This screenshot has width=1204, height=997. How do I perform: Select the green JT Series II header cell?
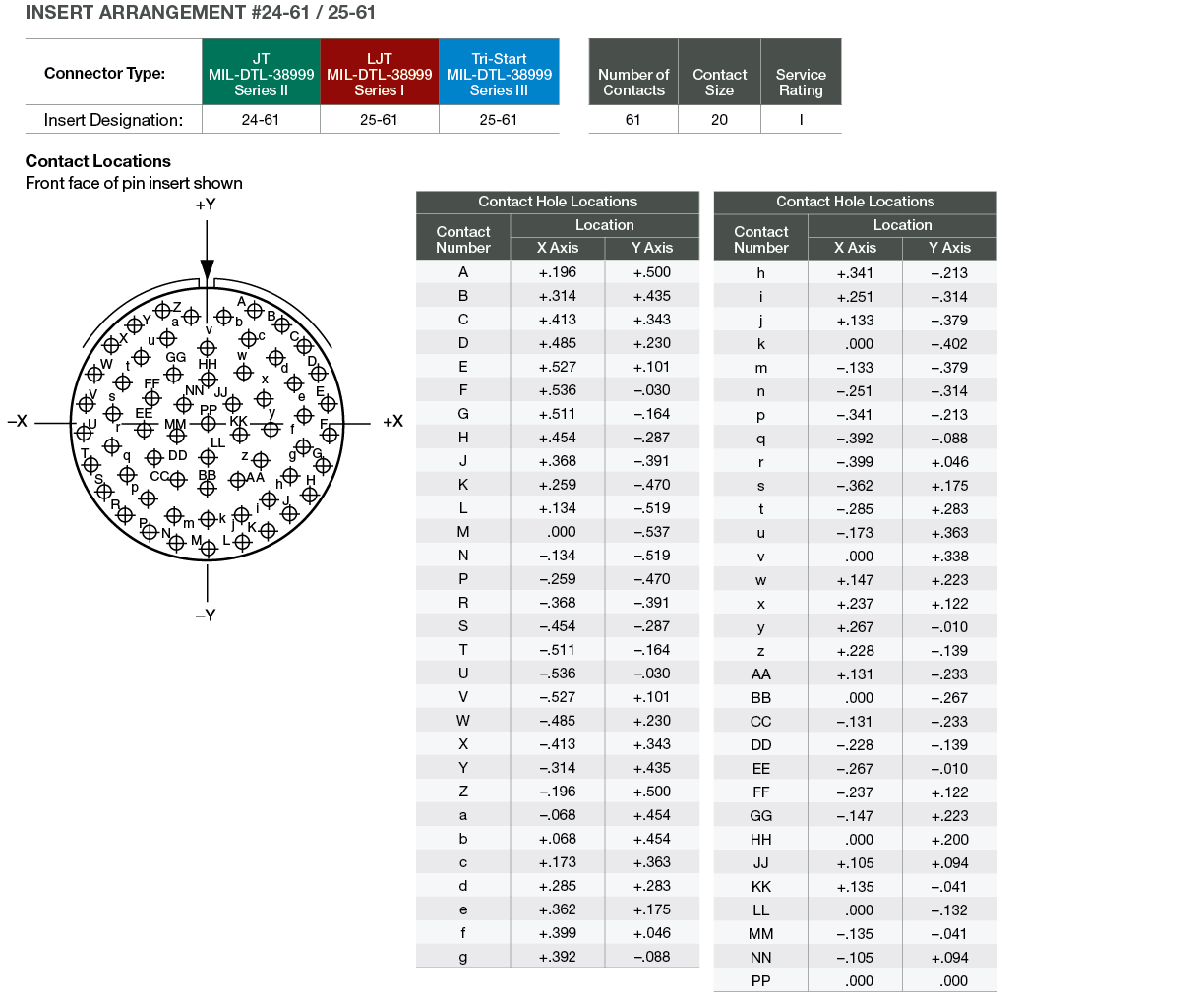point(261,72)
